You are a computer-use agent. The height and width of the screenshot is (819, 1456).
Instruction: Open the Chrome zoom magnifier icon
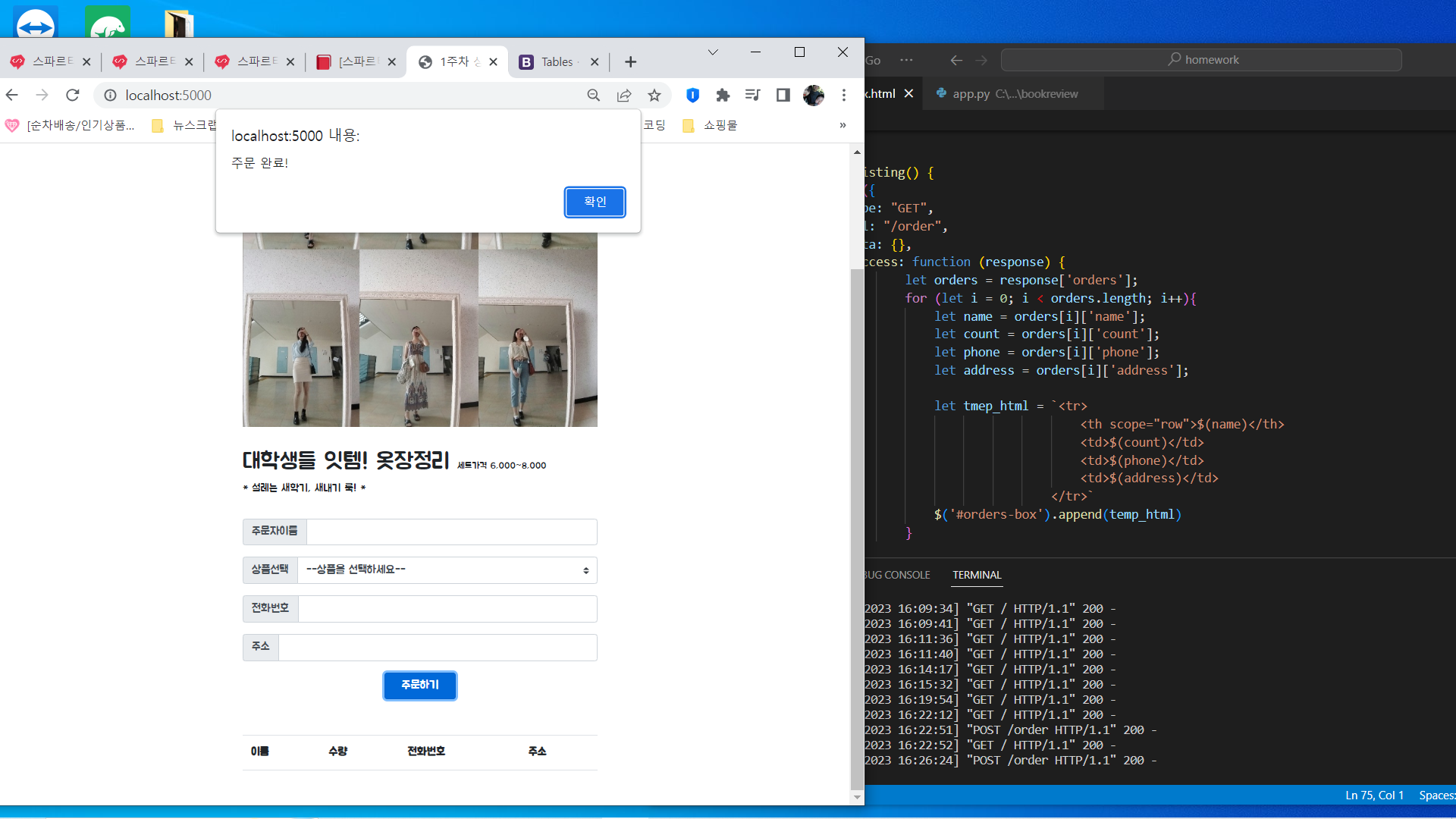[594, 95]
